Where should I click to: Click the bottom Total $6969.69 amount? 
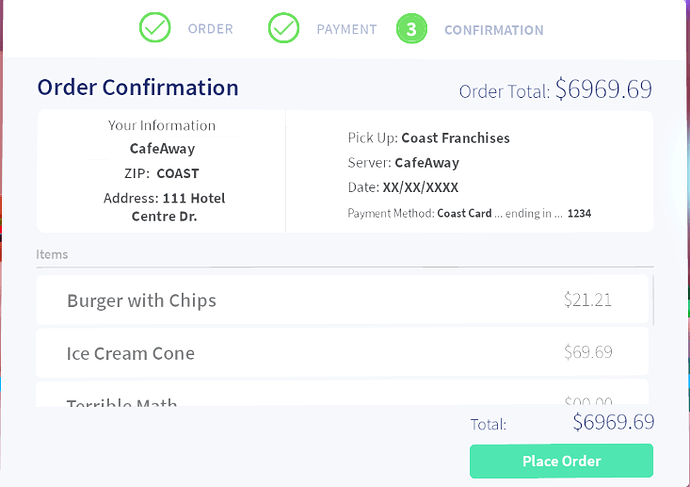pos(613,422)
